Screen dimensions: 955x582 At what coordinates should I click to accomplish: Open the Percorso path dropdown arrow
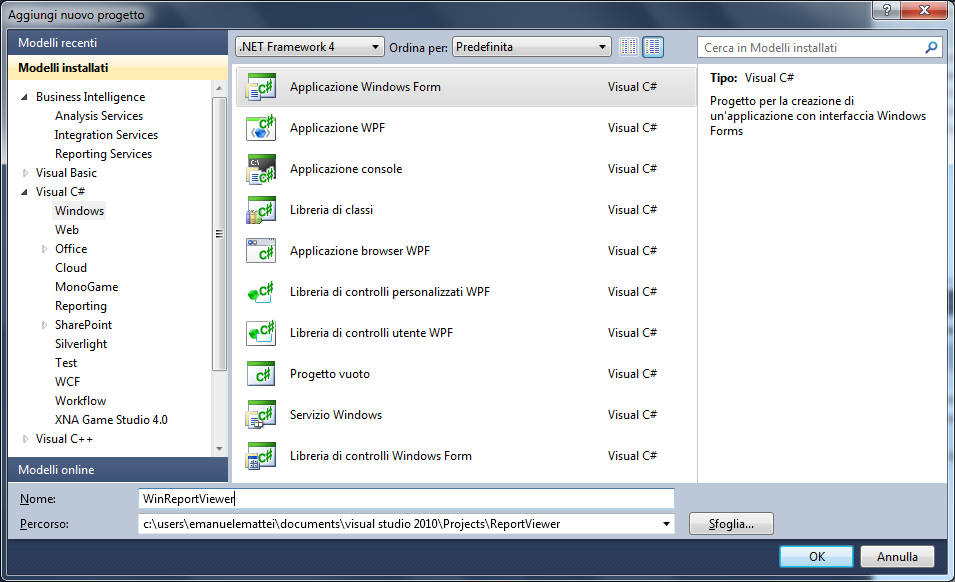point(666,524)
